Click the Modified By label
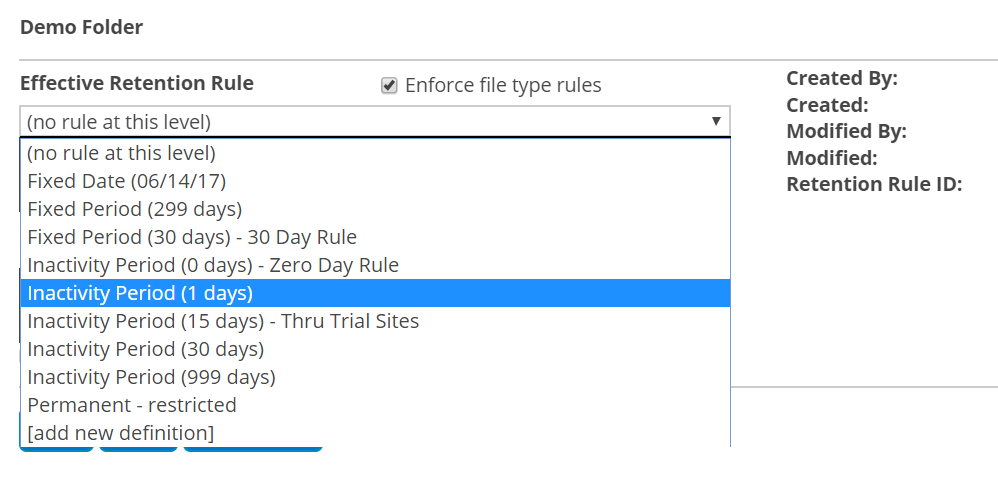The width and height of the screenshot is (998, 486). [x=846, y=131]
